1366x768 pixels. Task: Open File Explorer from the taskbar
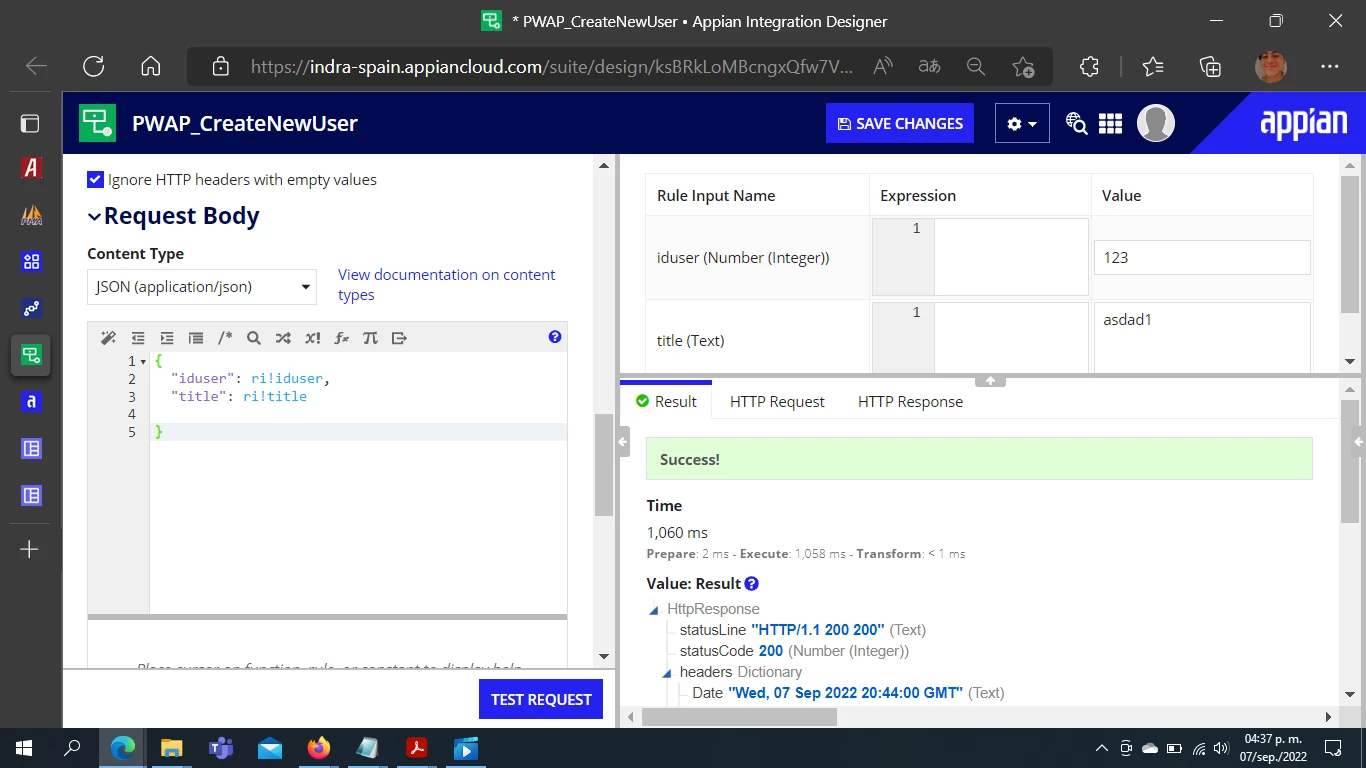pyautogui.click(x=172, y=747)
